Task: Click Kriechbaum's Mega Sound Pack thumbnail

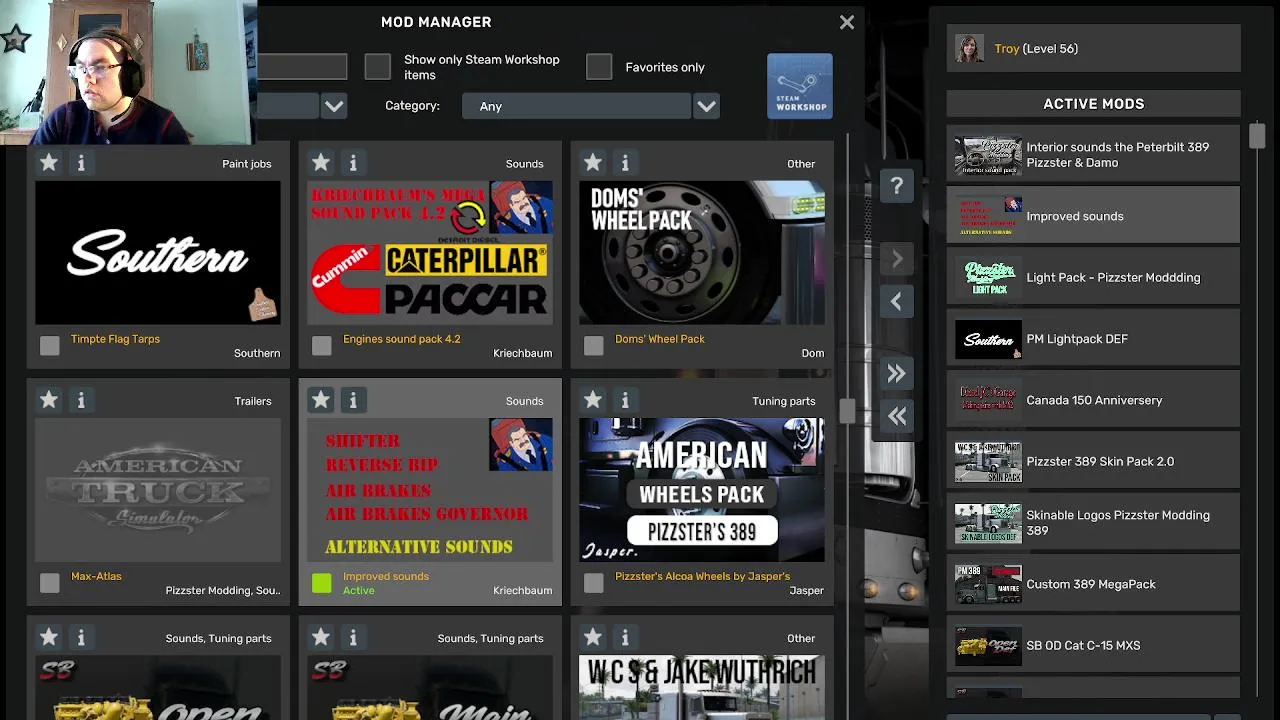Action: 430,253
